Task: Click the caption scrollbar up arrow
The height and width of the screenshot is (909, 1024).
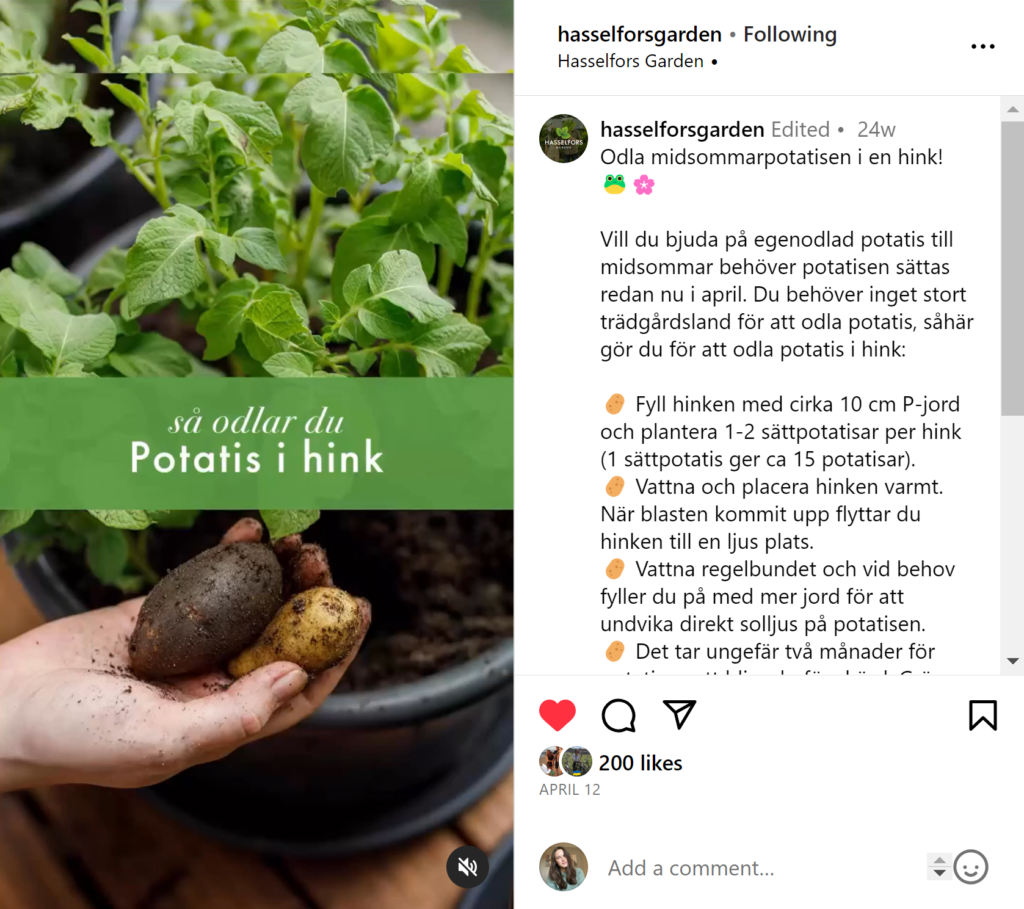Action: pyautogui.click(x=1013, y=109)
